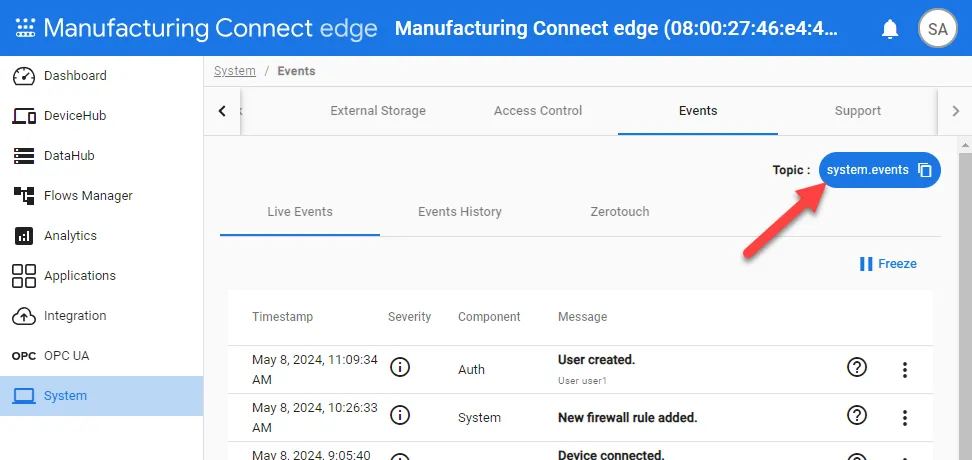Image resolution: width=972 pixels, height=460 pixels.
Task: Click the Timestamp column header
Action: coord(283,317)
